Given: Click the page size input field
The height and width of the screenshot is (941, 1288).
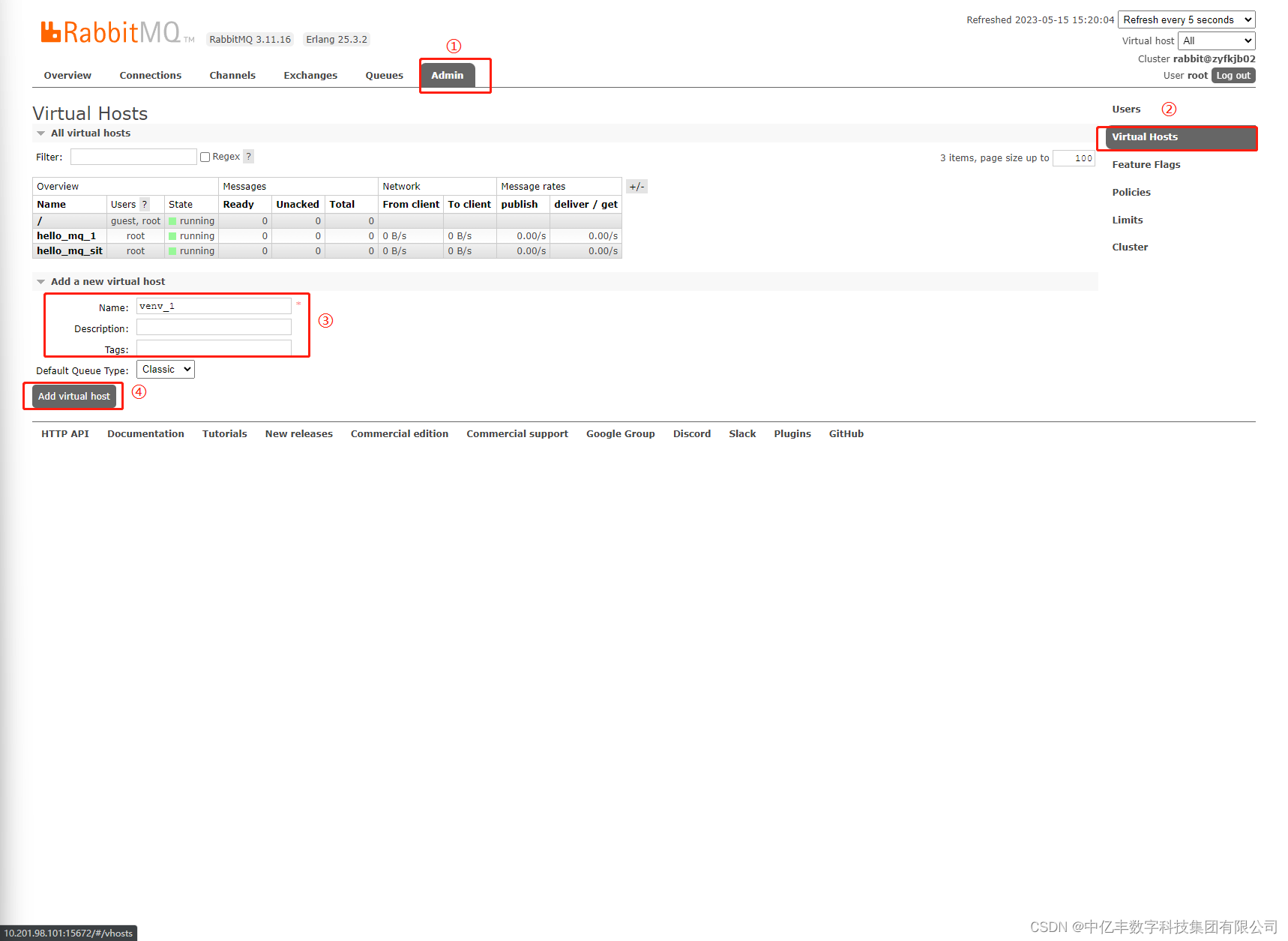Looking at the screenshot, I should click(x=1074, y=158).
